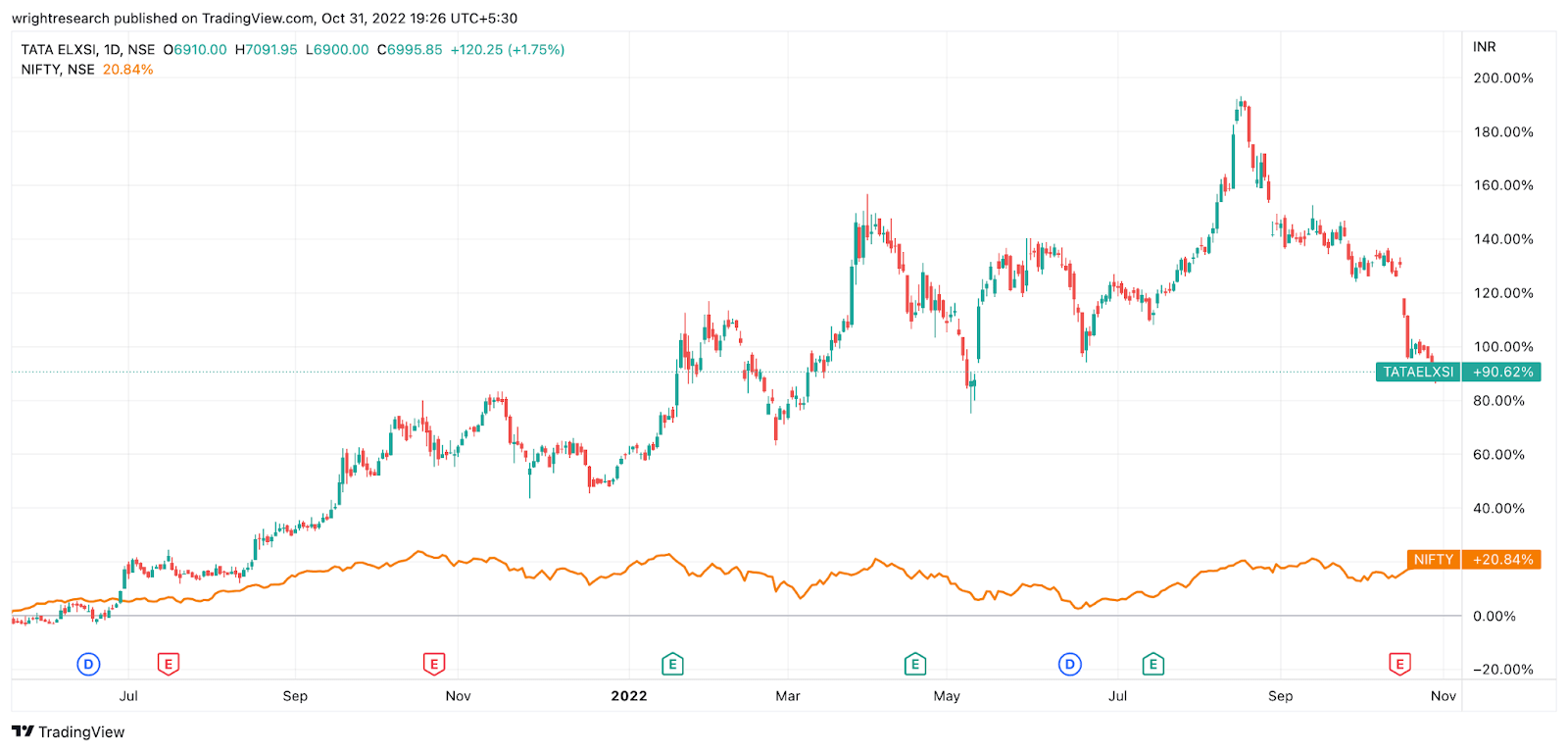Image resolution: width=1568 pixels, height=752 pixels.
Task: Click the 180.00% axis label
Action: coord(1503,132)
